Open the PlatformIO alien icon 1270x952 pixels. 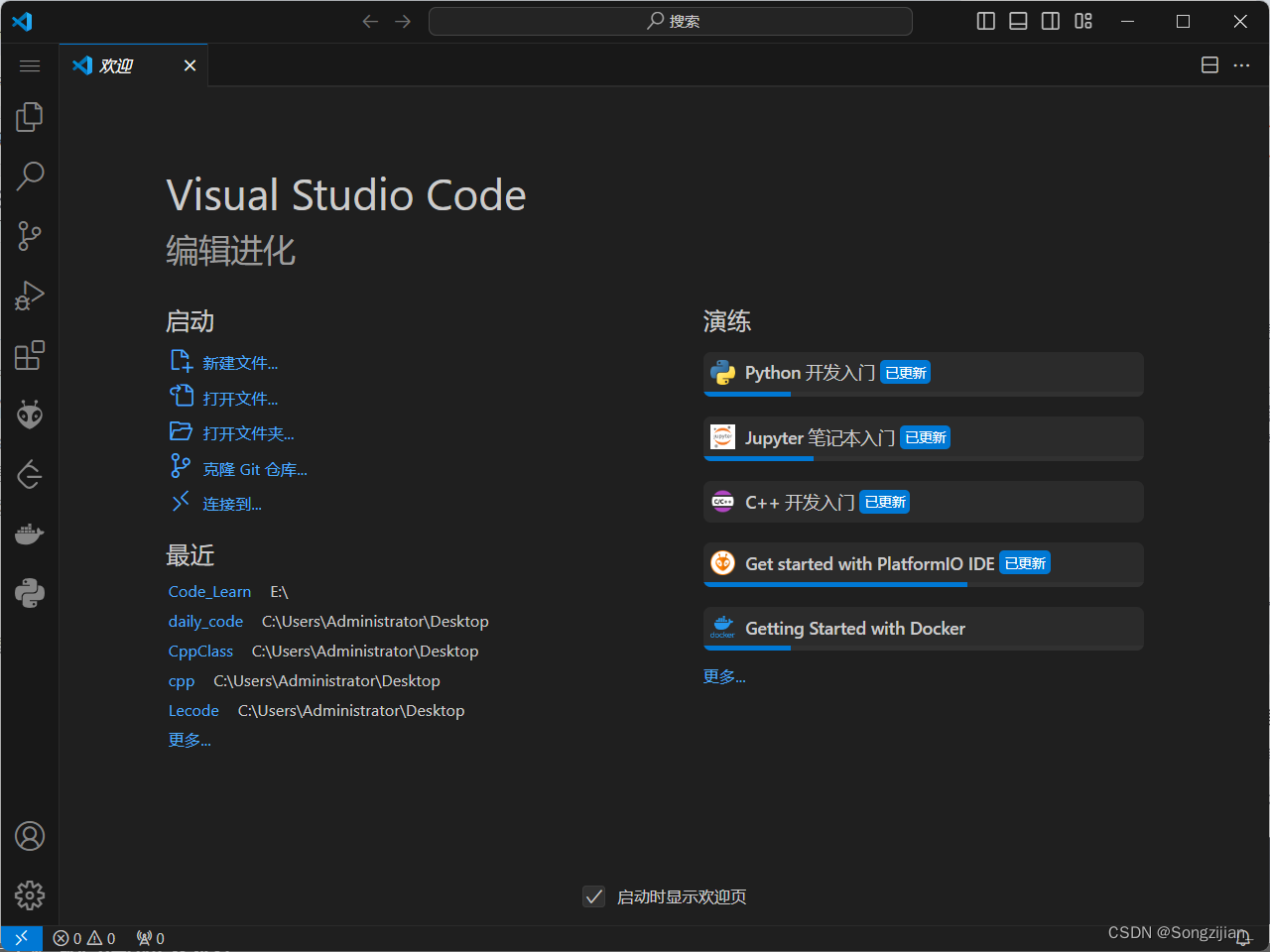[30, 415]
